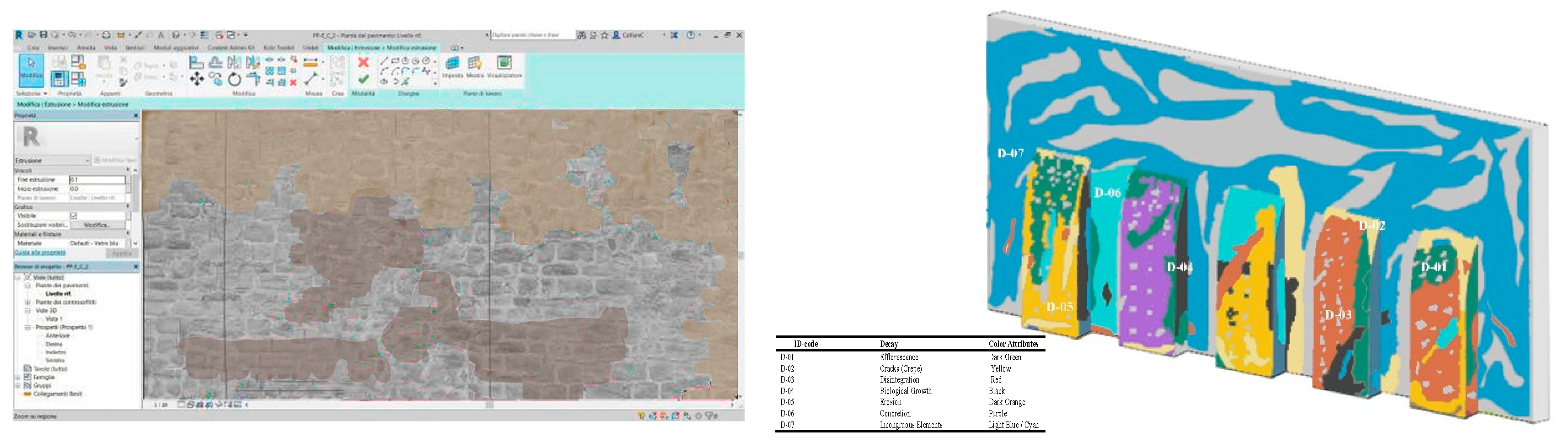Choose the Line draw tool in Disegna
The width and height of the screenshot is (1568, 443).
(384, 61)
